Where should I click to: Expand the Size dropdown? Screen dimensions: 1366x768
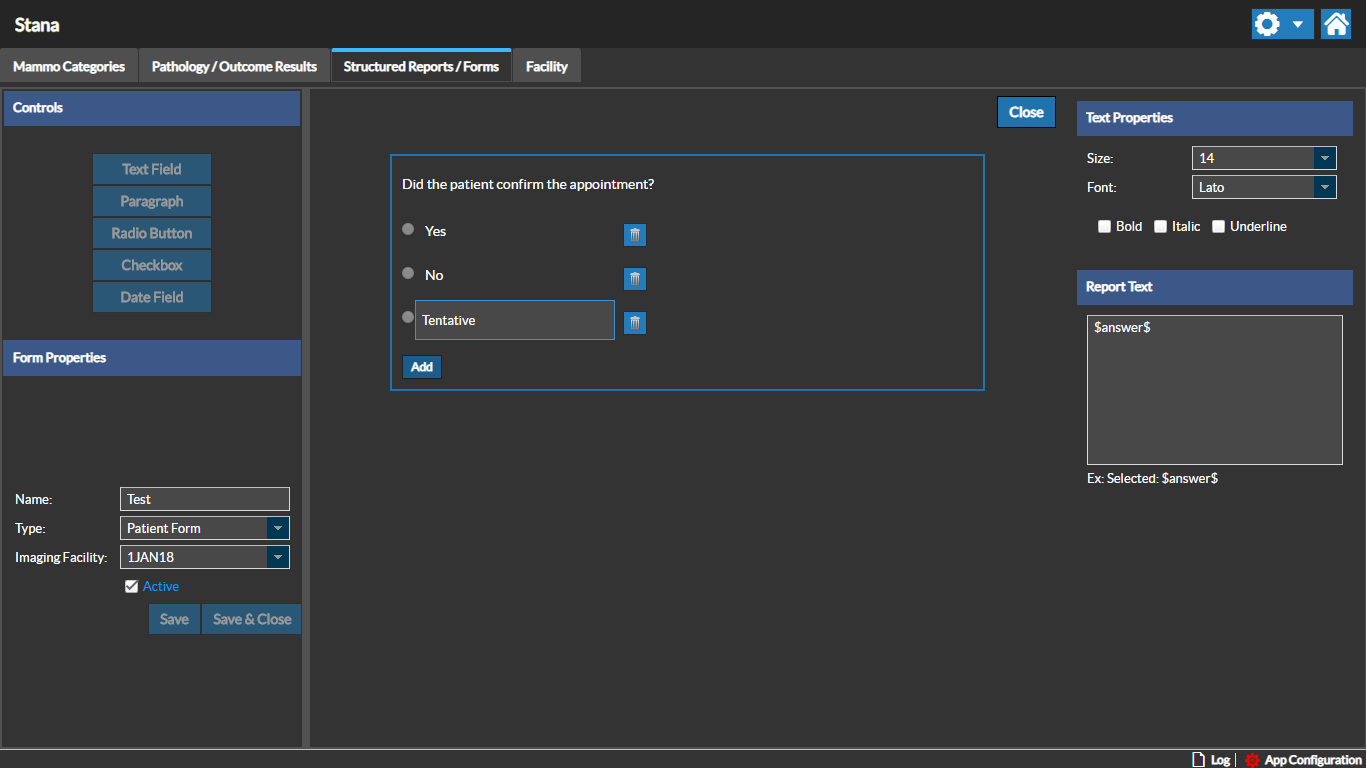(1324, 158)
